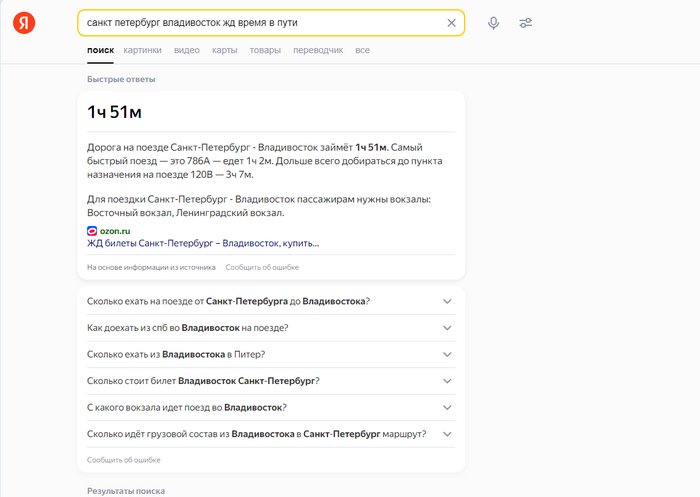Viewport: 700px width, 497px height.
Task: Click the ozon.ru favicon icon
Action: (x=92, y=231)
